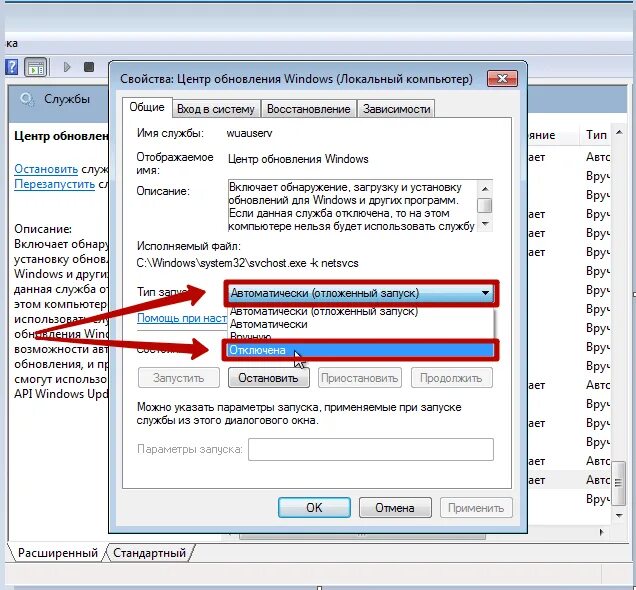Click services list scroll down arrow
The height and width of the screenshot is (590, 636).
coord(619,516)
